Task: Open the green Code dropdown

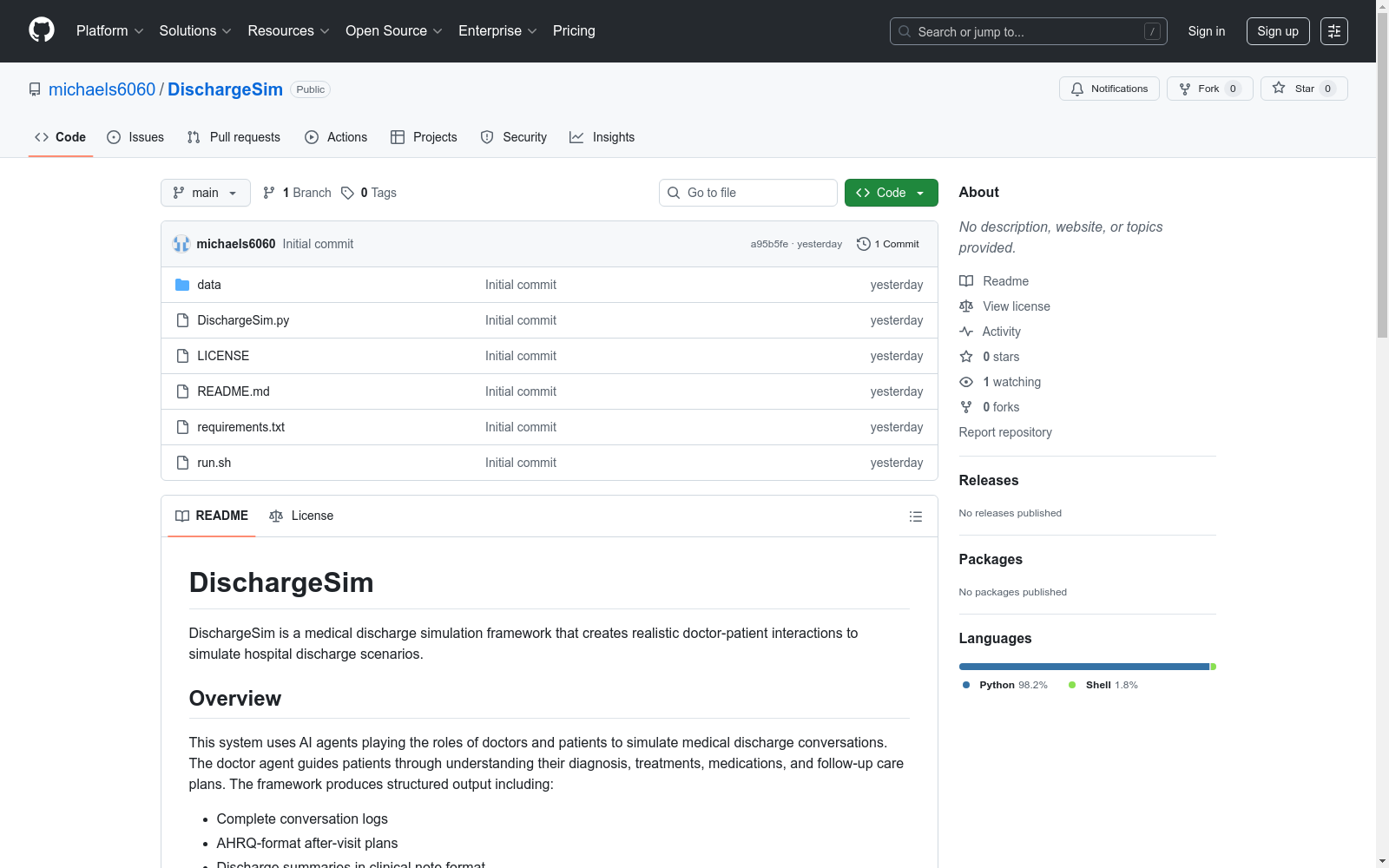Action: click(x=891, y=193)
